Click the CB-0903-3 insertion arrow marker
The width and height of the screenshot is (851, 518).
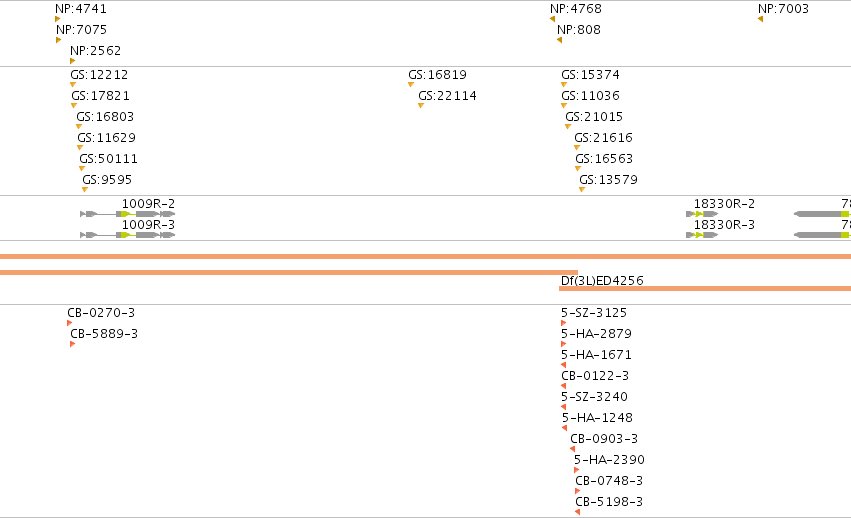tap(573, 449)
